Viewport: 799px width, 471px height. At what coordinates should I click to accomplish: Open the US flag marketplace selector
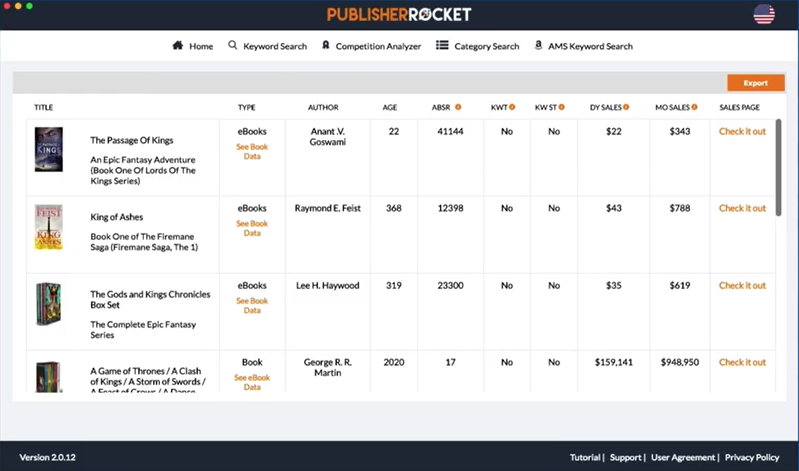(x=764, y=14)
